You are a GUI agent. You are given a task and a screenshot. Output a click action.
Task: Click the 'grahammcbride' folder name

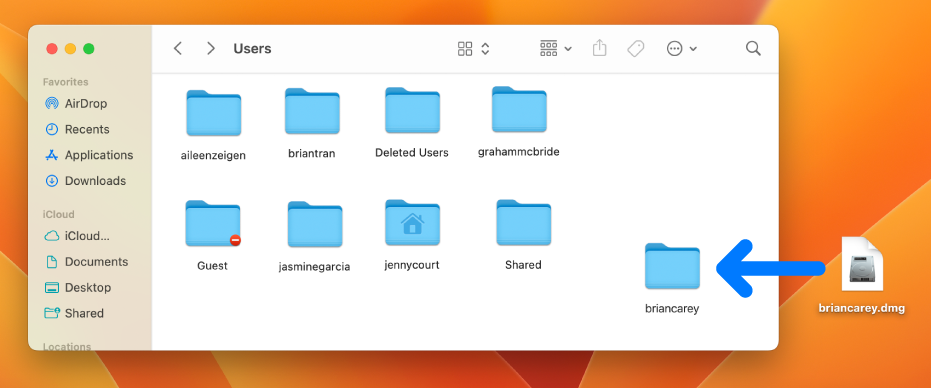click(x=519, y=152)
